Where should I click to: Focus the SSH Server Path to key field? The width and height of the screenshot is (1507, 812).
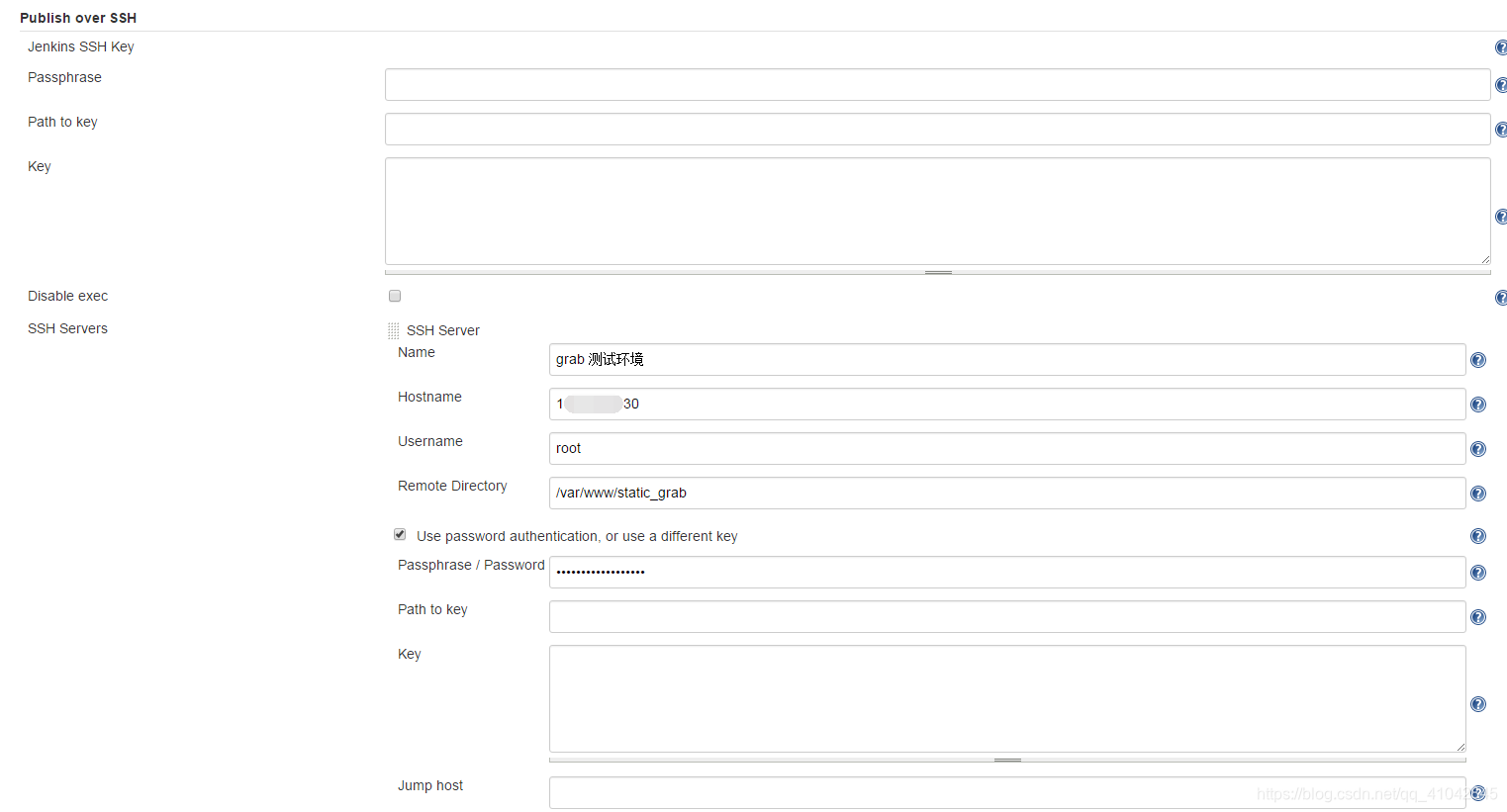click(x=1007, y=616)
